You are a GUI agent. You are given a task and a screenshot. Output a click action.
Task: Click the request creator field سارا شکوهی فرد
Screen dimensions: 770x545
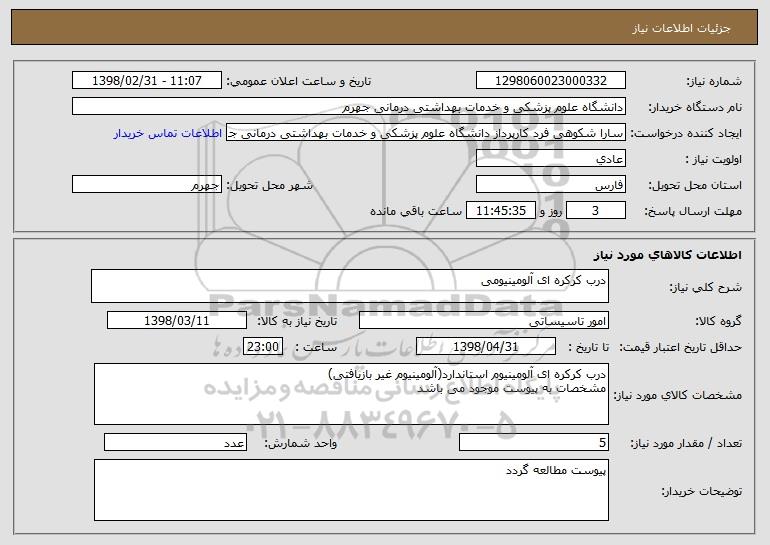(426, 132)
